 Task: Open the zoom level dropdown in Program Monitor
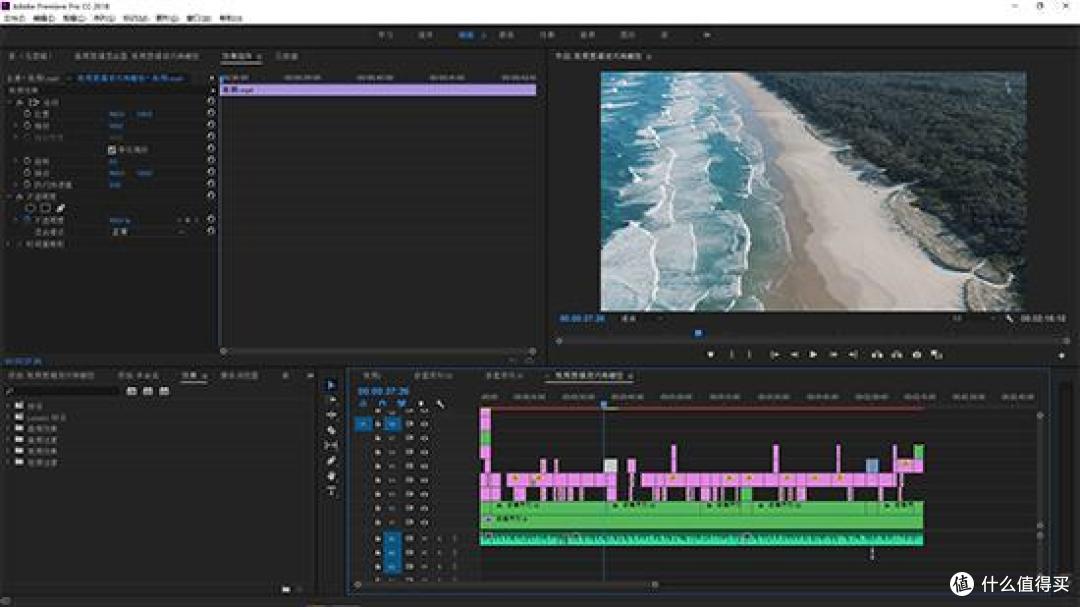point(634,319)
